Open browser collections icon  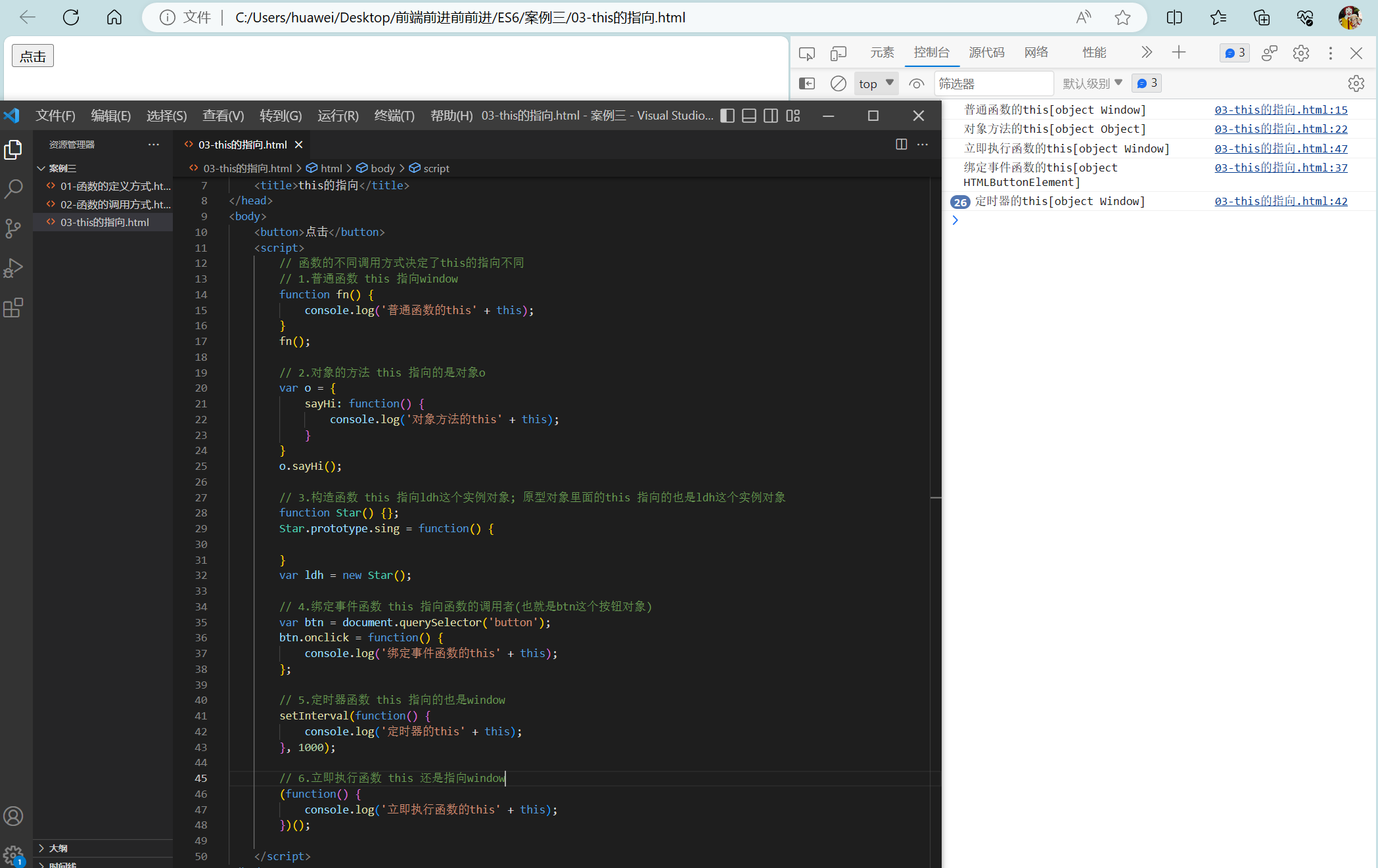pyautogui.click(x=1262, y=18)
